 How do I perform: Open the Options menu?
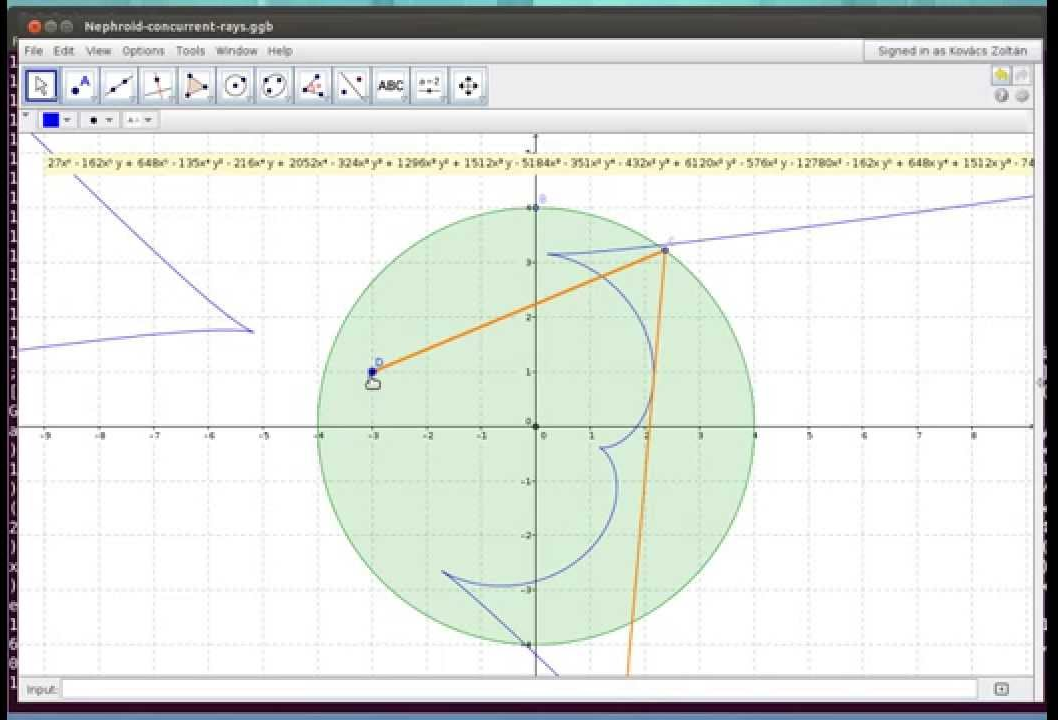pyautogui.click(x=143, y=51)
